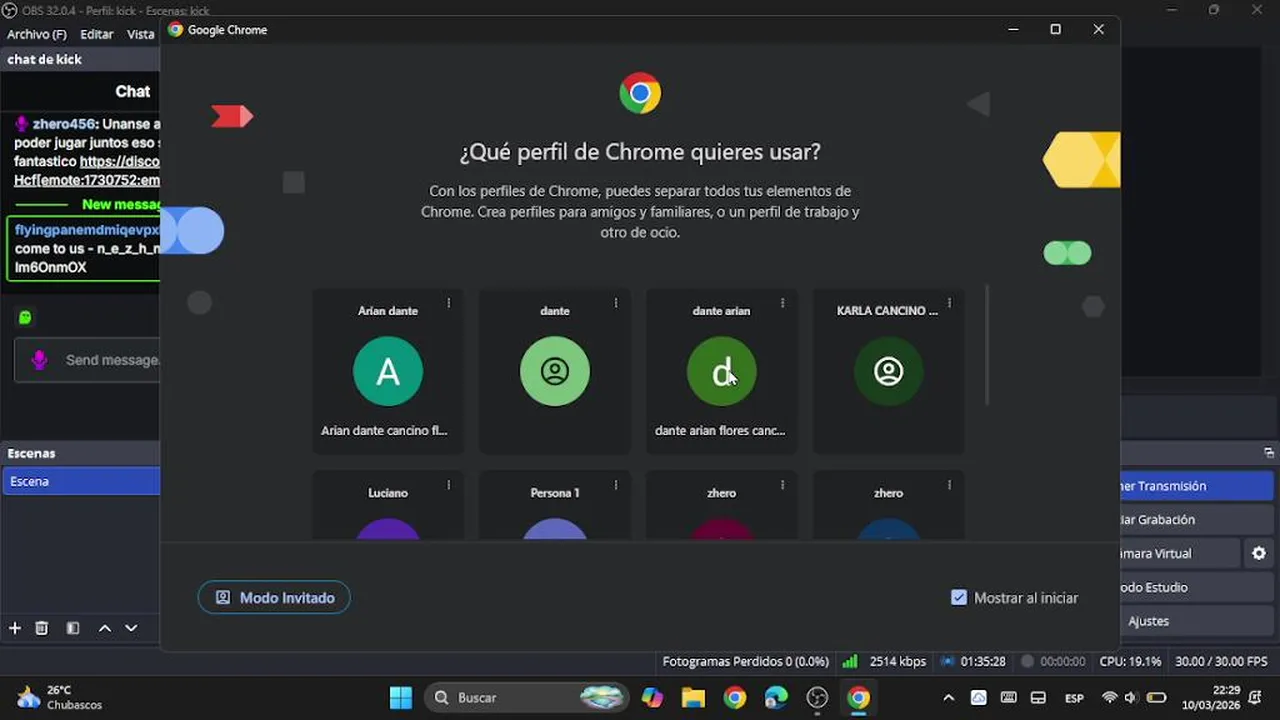This screenshot has height=720, width=1280.
Task: Open Ajustes in OBS controls
Action: [x=1196, y=621]
